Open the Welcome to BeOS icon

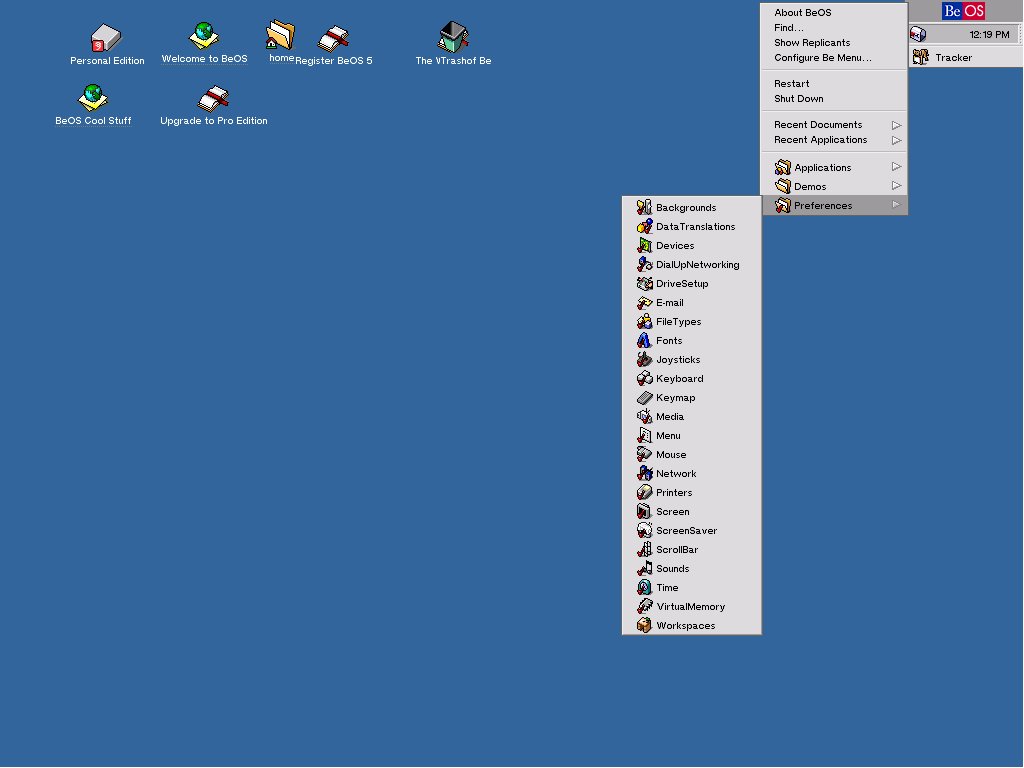click(x=204, y=37)
